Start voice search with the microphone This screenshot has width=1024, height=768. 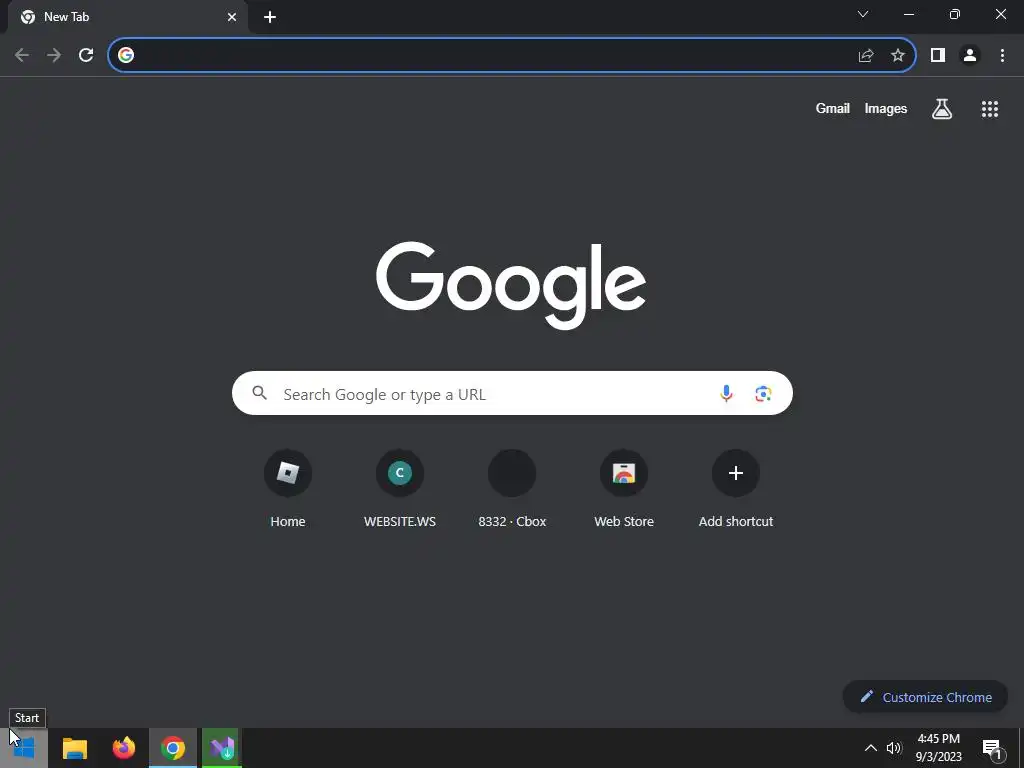pyautogui.click(x=726, y=393)
